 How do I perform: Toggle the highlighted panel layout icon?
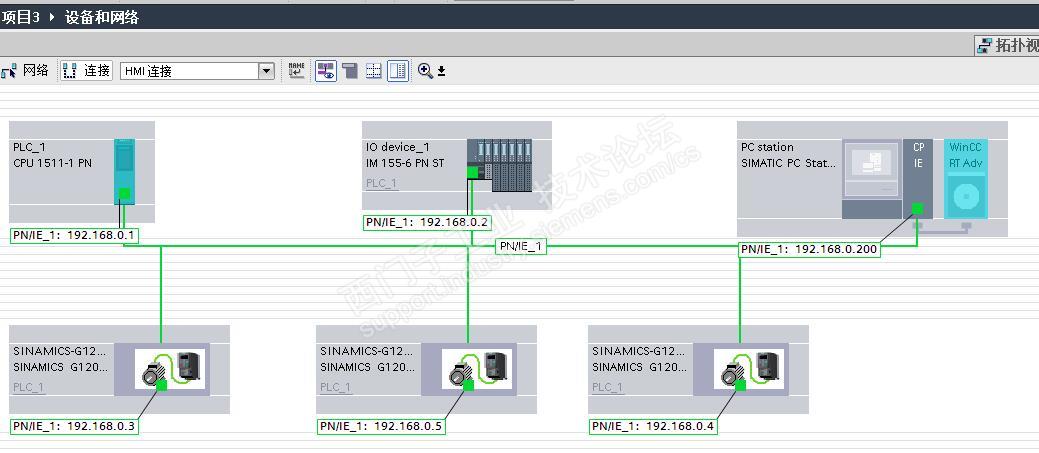(x=398, y=71)
